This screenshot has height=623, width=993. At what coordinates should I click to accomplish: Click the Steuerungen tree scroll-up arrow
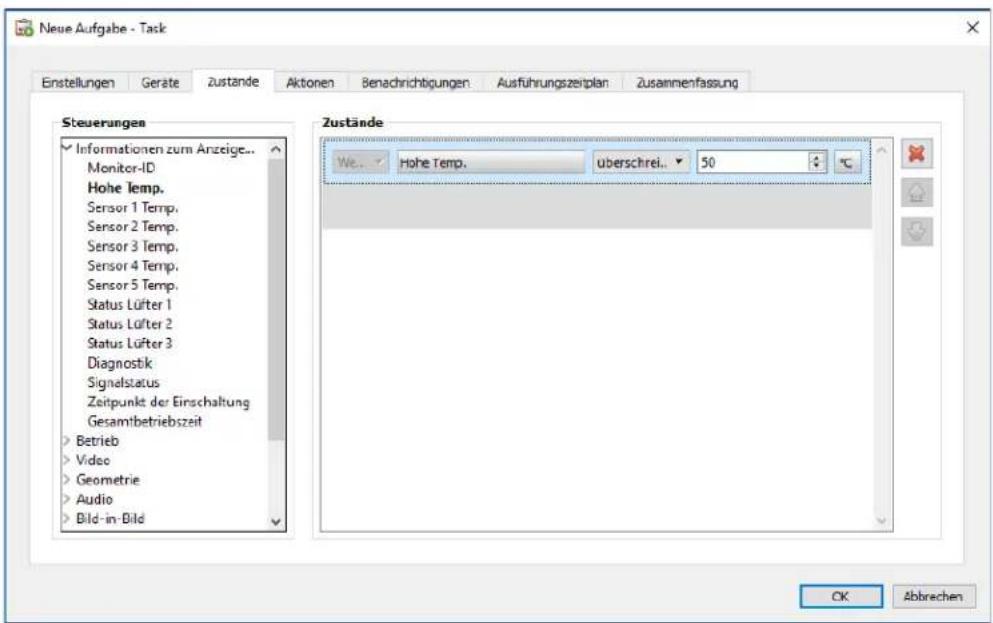(276, 149)
